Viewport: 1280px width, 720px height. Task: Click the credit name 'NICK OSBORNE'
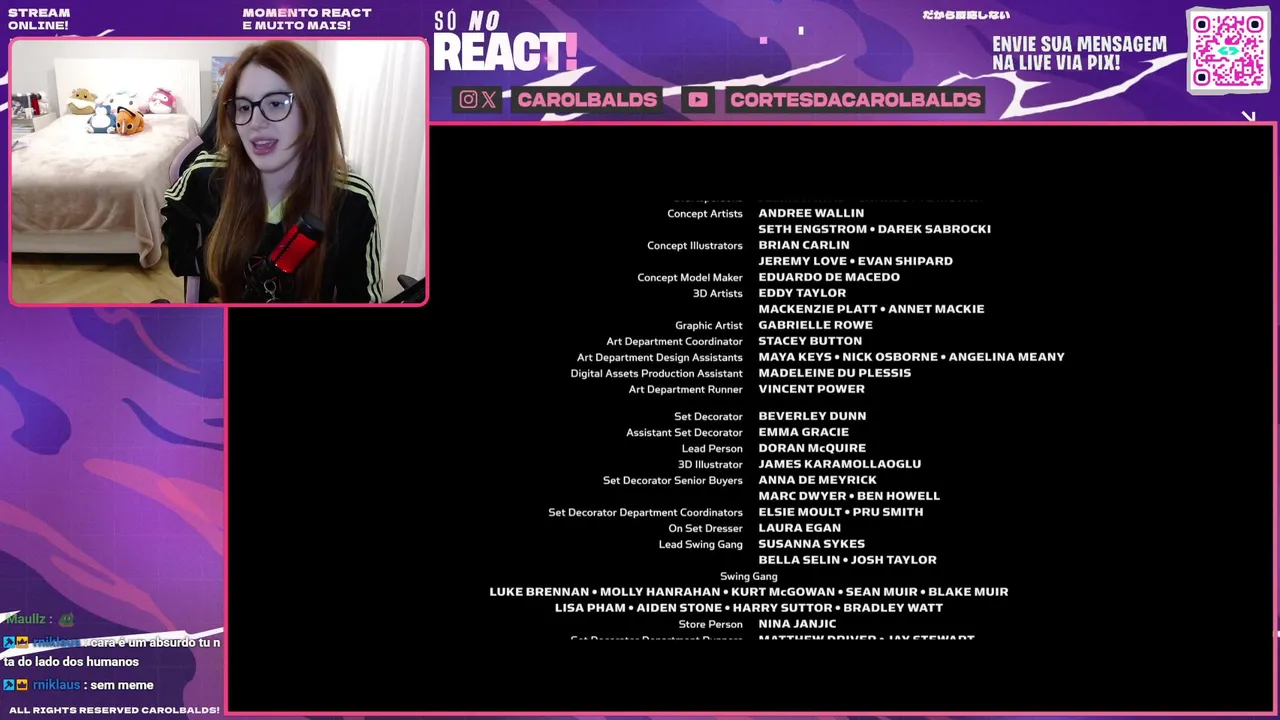pyautogui.click(x=890, y=357)
